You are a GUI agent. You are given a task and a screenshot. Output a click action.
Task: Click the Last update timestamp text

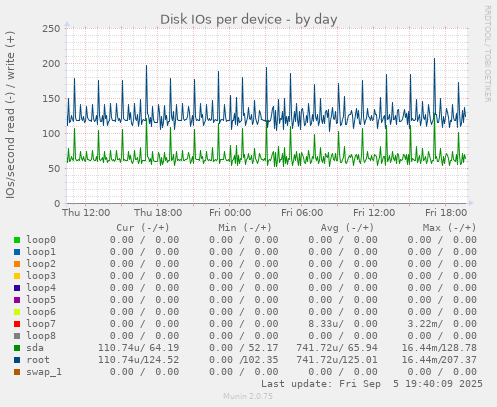tap(372, 384)
